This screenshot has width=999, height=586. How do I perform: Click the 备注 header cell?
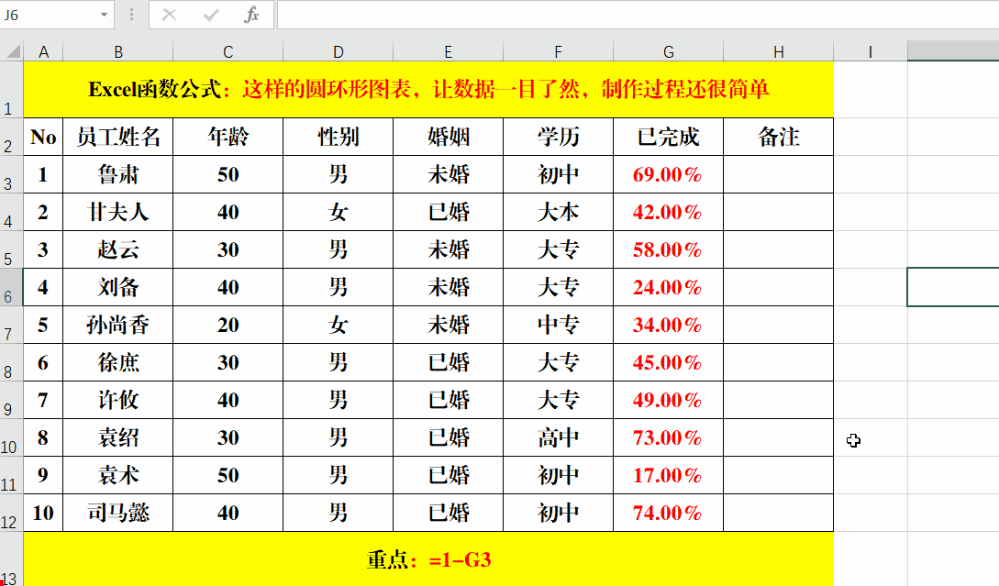click(779, 137)
